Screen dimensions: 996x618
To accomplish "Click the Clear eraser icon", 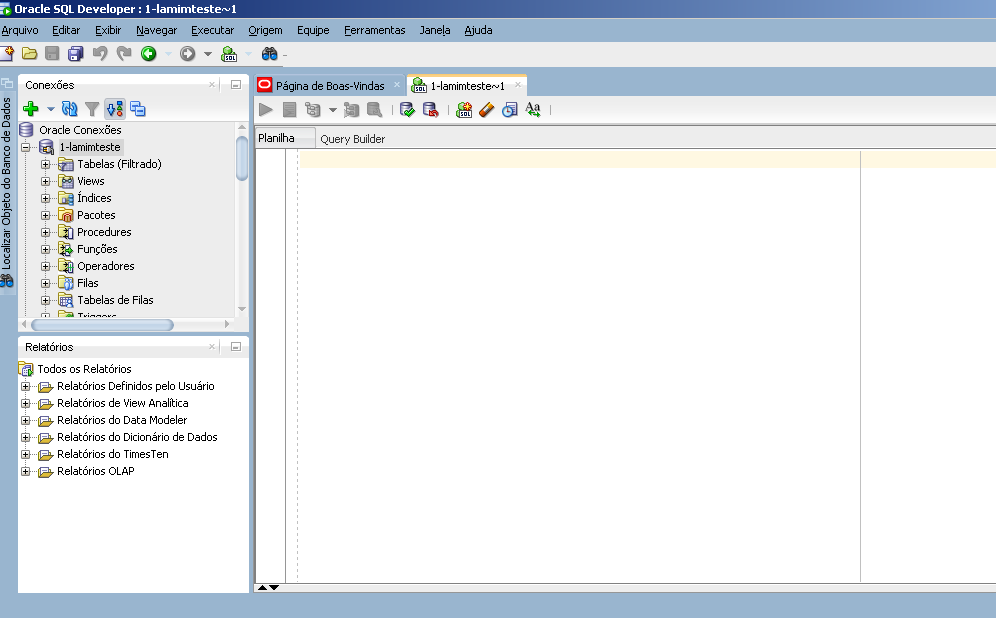I will coord(487,110).
